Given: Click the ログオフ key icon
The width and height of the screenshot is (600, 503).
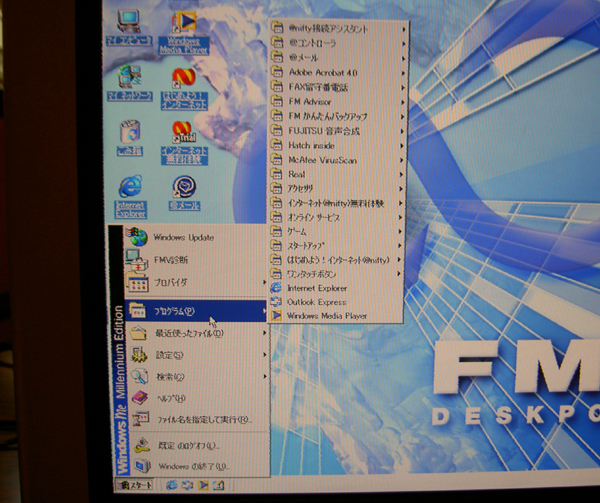Looking at the screenshot, I should click(x=142, y=445).
